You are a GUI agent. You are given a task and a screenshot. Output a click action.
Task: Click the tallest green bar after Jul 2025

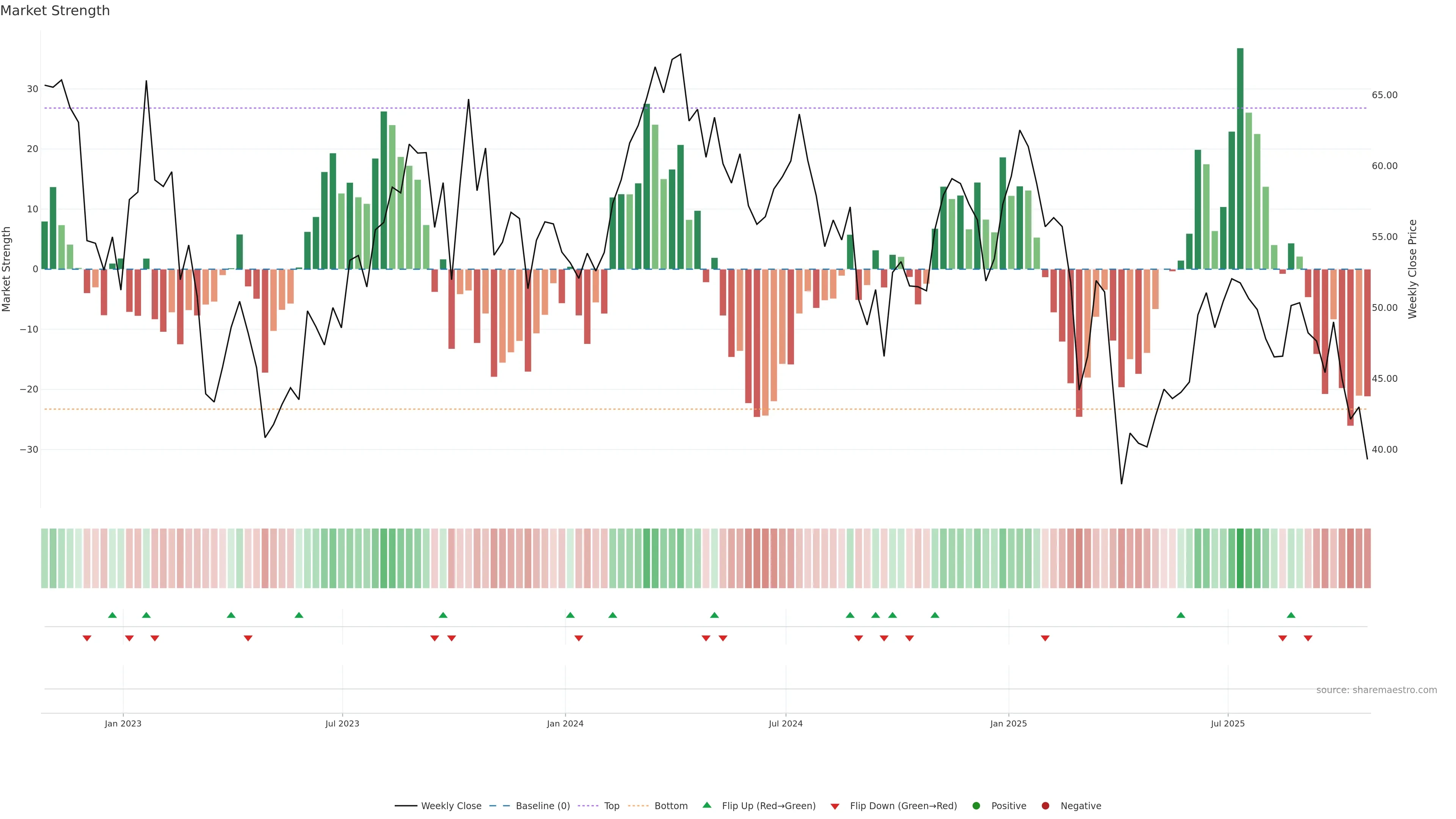(x=1240, y=158)
